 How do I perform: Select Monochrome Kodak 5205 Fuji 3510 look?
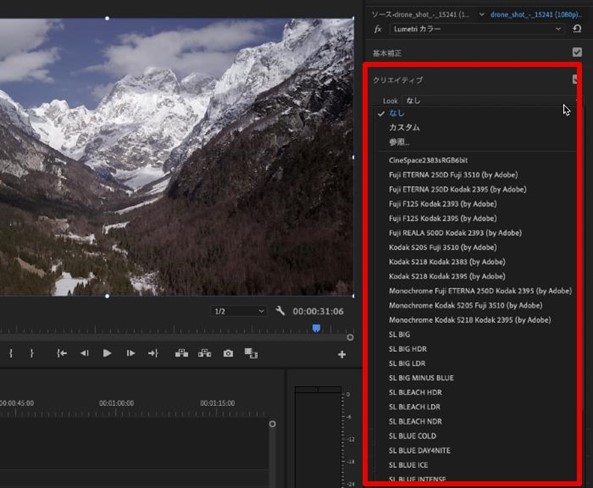pyautogui.click(x=466, y=305)
